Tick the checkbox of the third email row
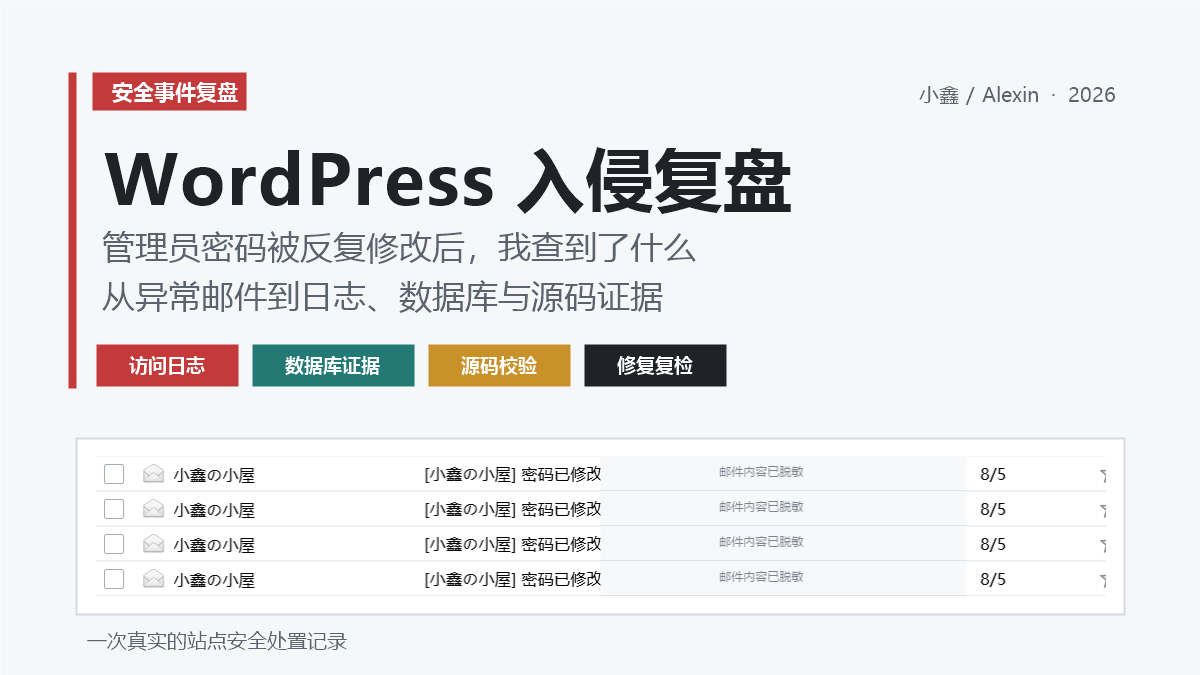Image resolution: width=1200 pixels, height=675 pixels. click(114, 544)
